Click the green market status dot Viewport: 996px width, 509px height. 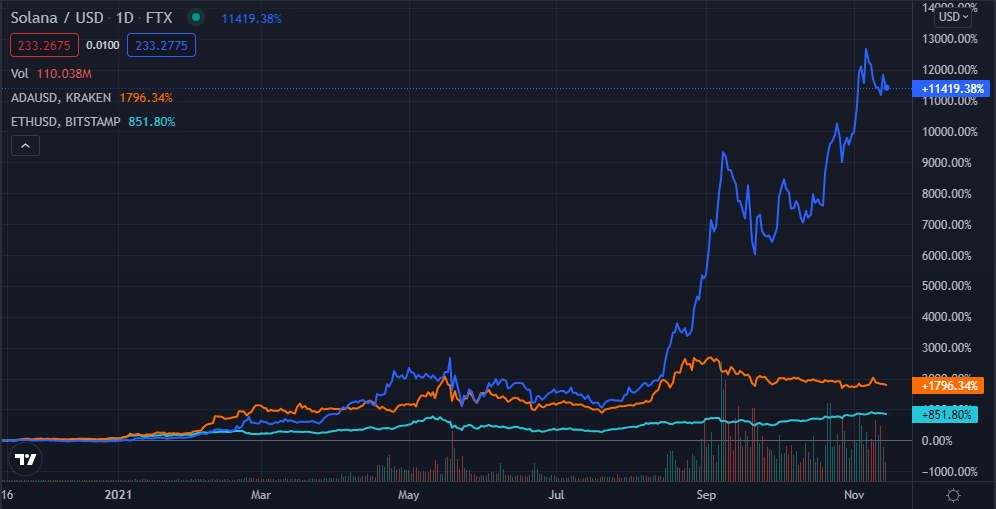(x=196, y=18)
